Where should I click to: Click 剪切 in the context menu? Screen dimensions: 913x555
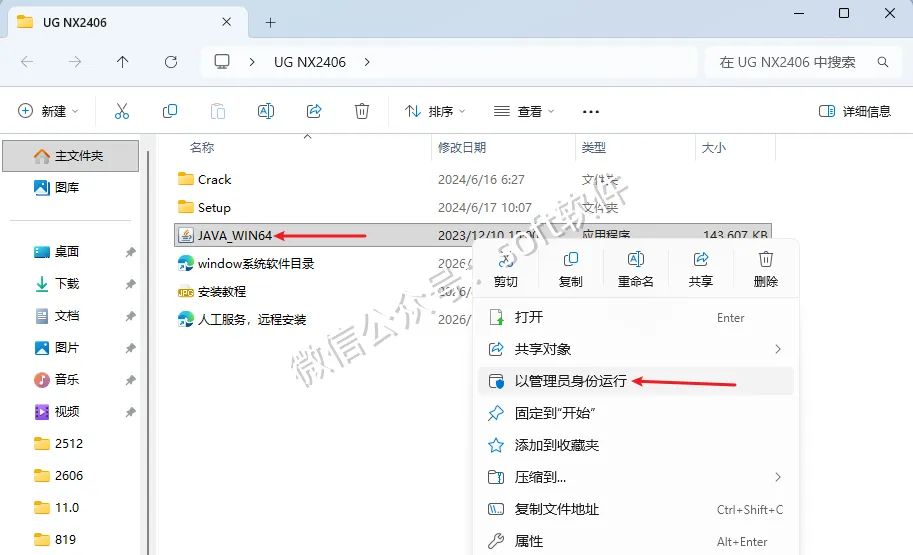pos(505,268)
